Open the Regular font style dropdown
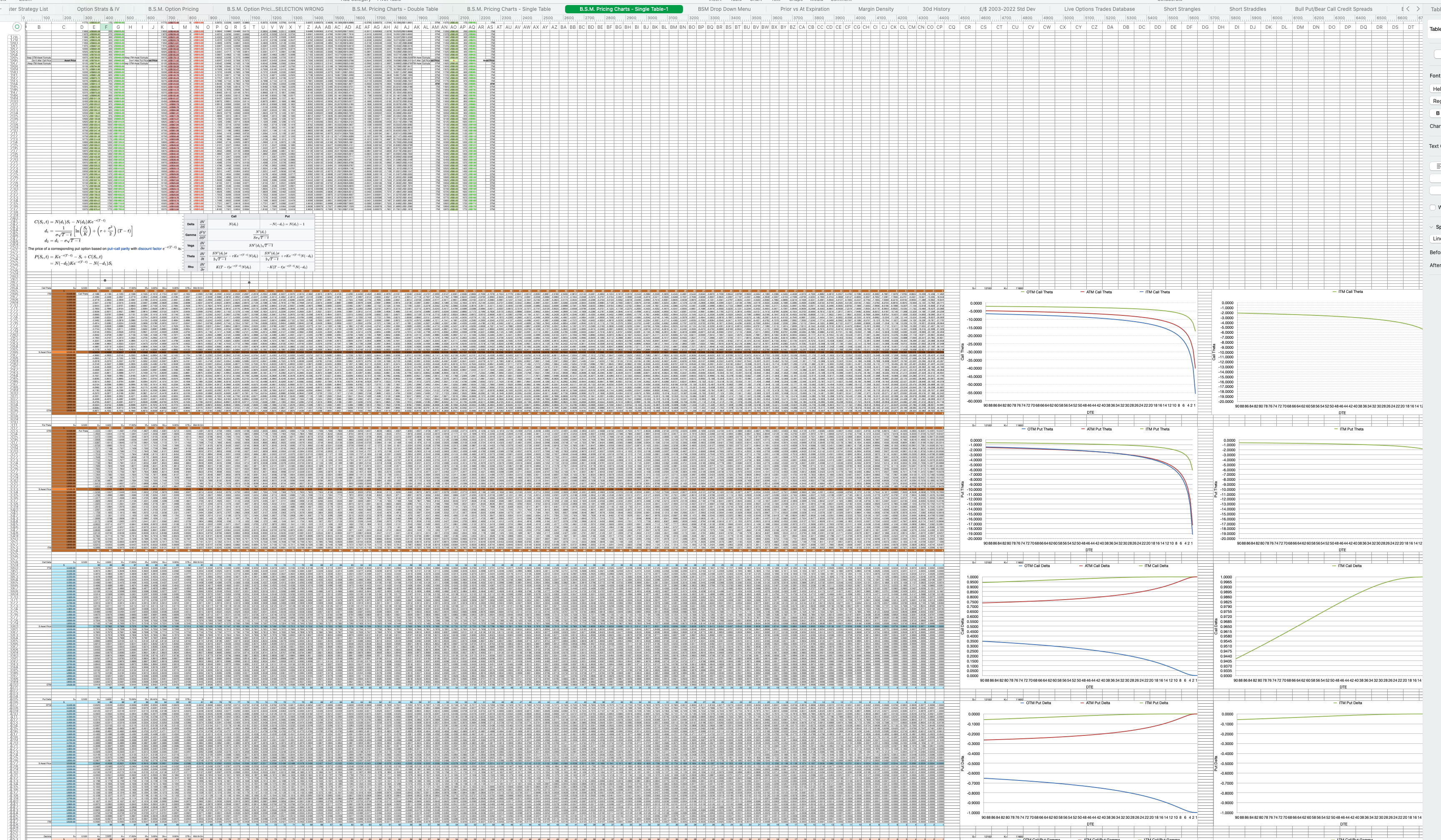The height and width of the screenshot is (840, 1441). (1436, 101)
